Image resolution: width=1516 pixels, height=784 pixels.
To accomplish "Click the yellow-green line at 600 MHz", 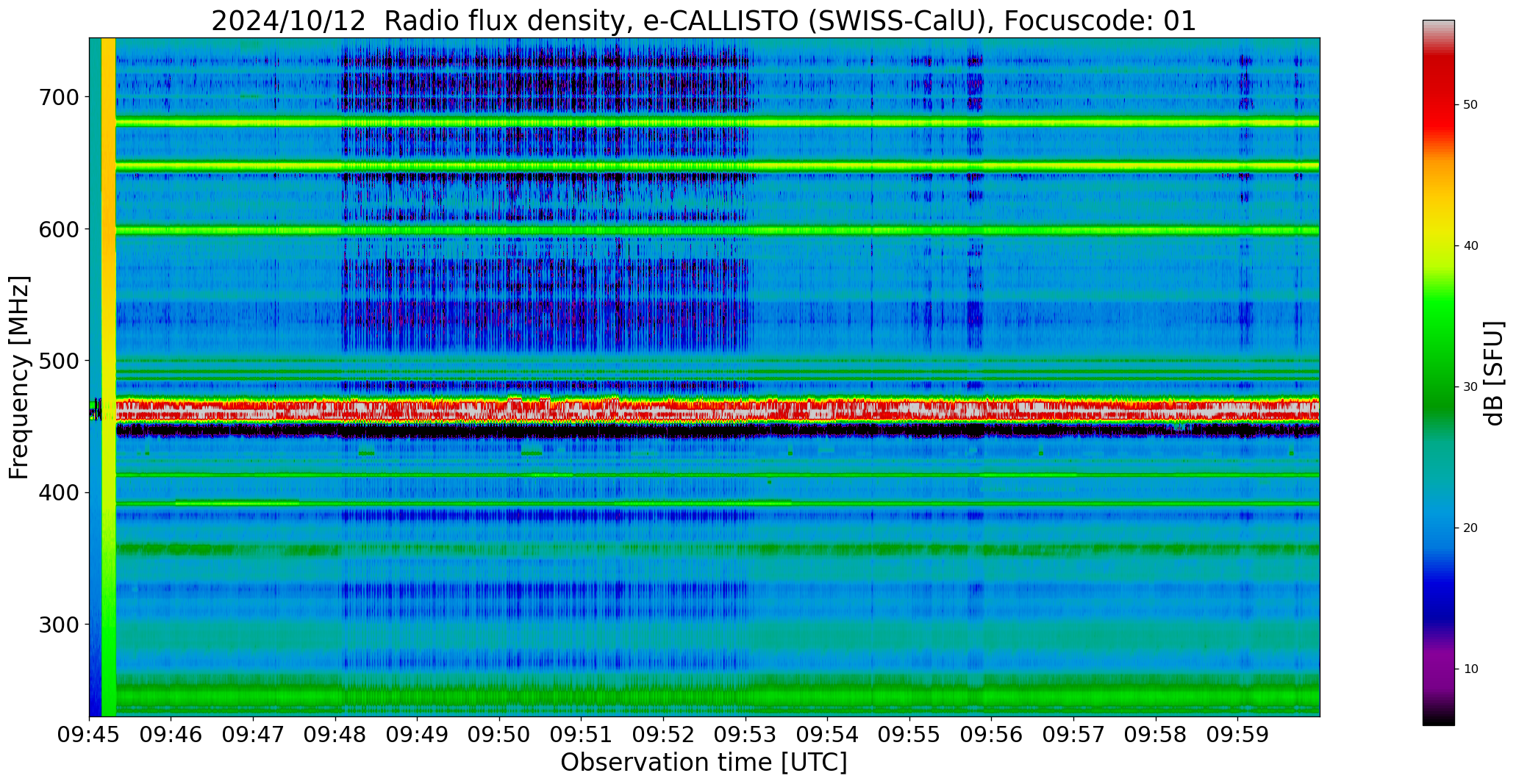I will pos(717,230).
